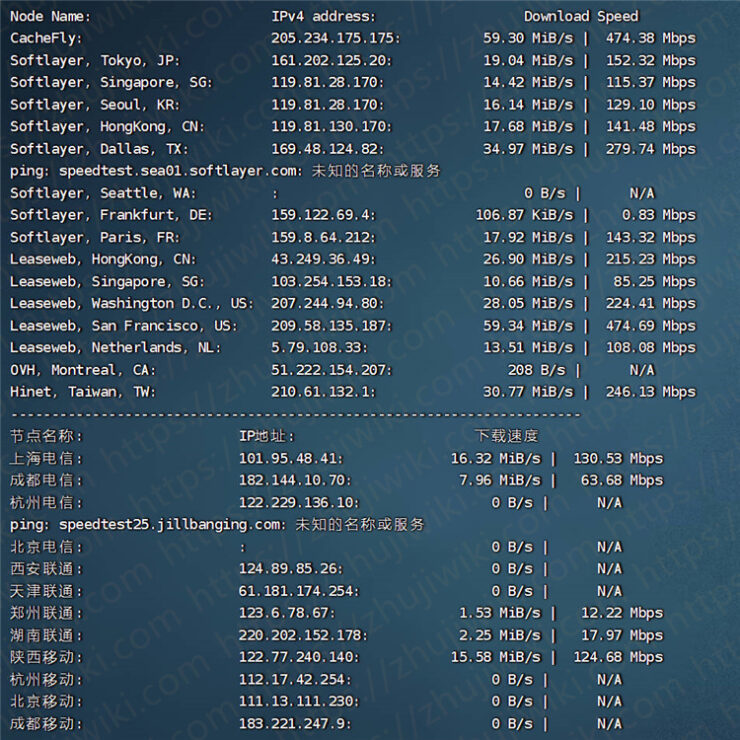This screenshot has width=740, height=740.
Task: Click the 'Softlayer, Tokyo, JP:' node name
Action: pos(95,60)
